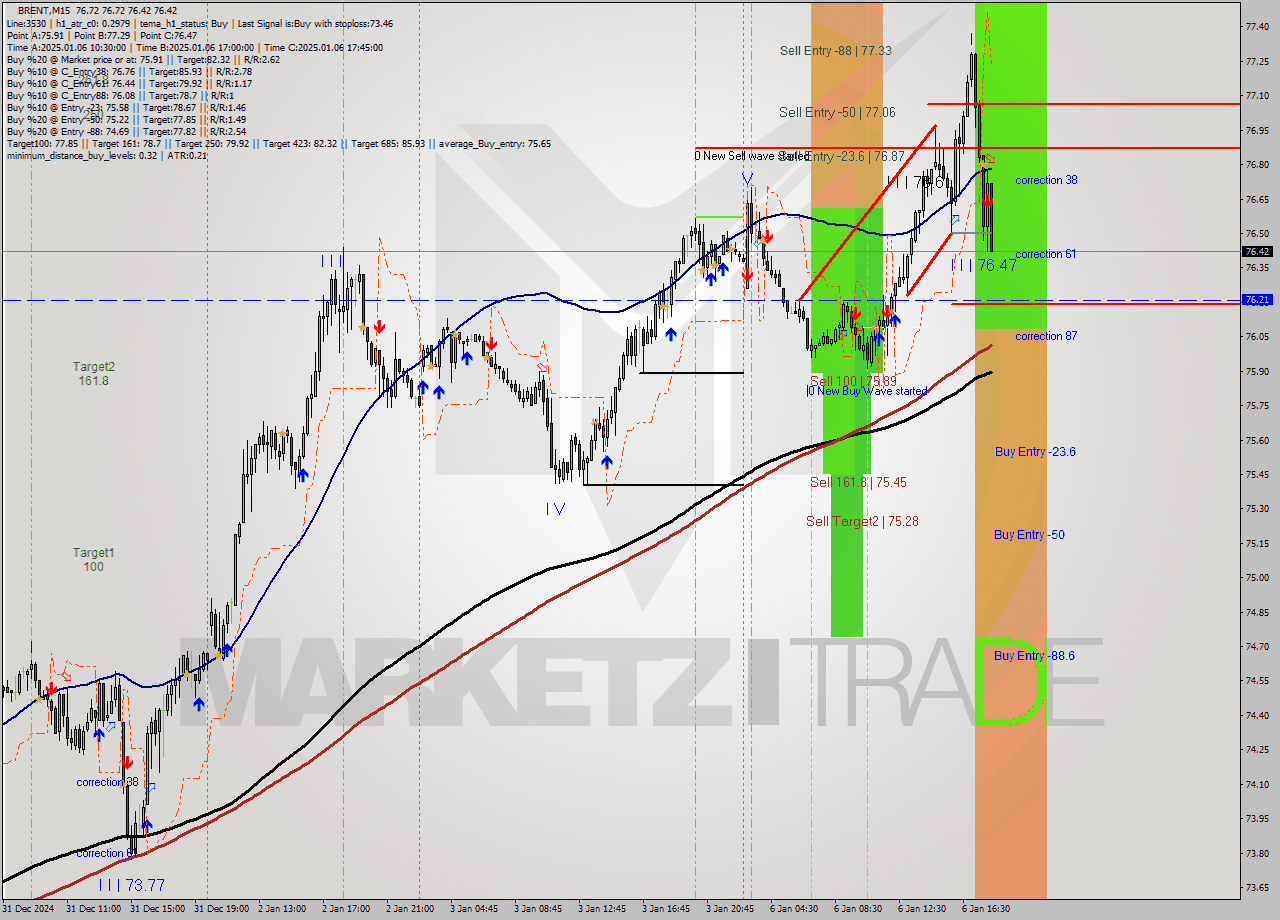Click the 'Buy Entry -88.6' label

1034,656
